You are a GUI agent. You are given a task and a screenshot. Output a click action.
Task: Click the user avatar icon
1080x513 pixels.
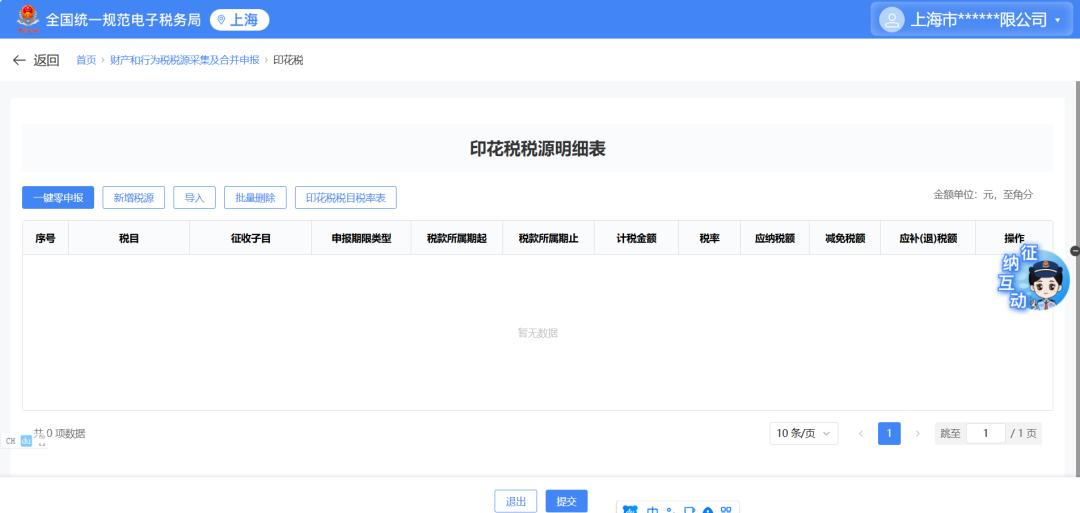pyautogui.click(x=891, y=19)
